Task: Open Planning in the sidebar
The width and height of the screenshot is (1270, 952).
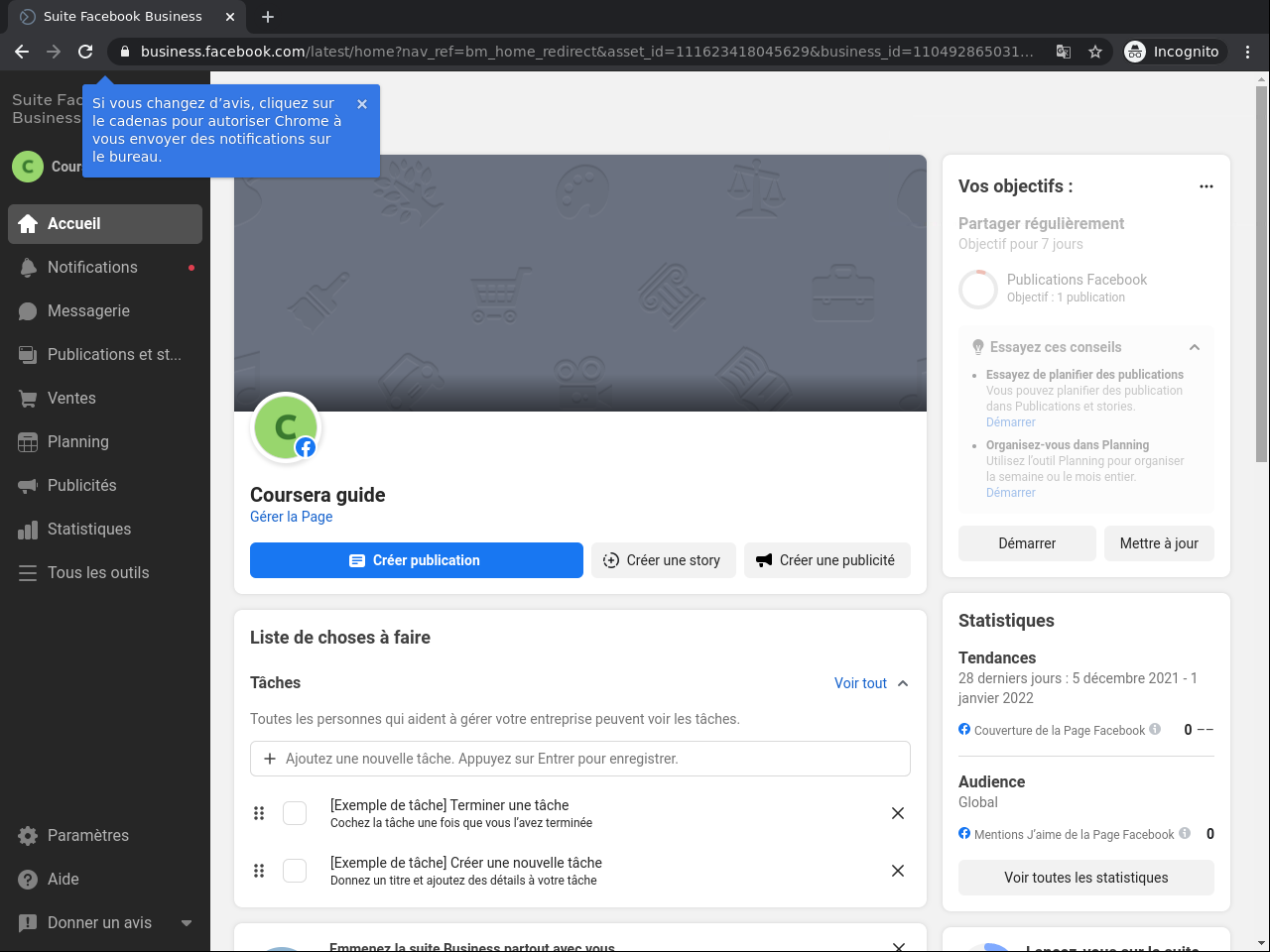Action: point(105,442)
